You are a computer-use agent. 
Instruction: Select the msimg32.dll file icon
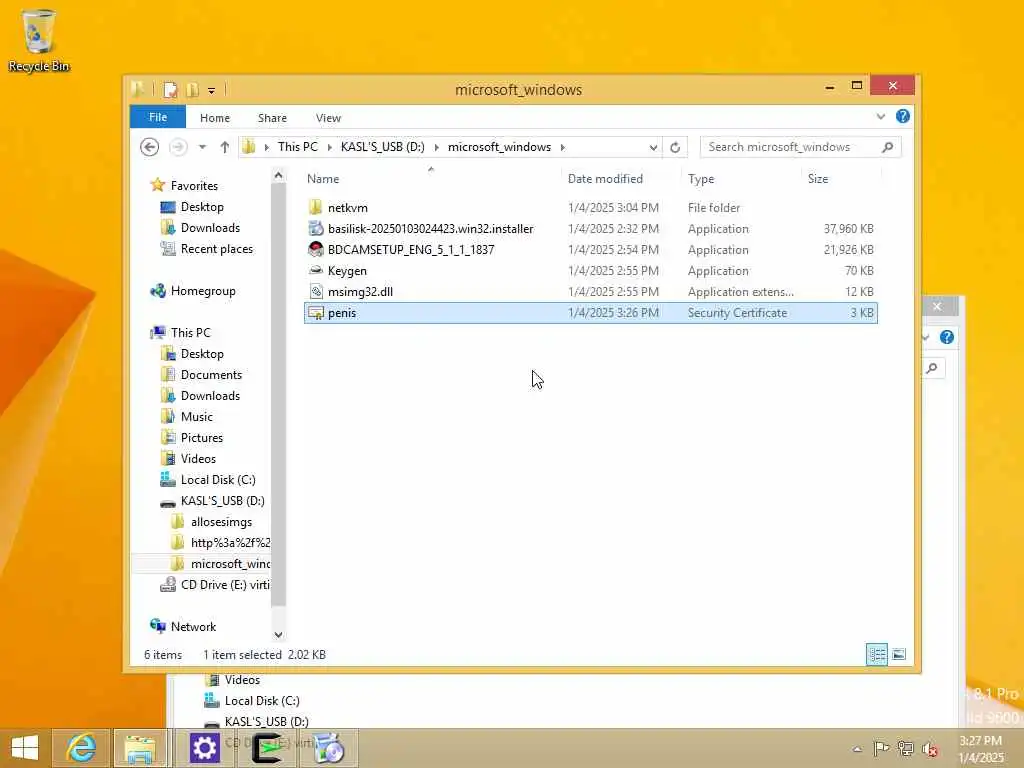(315, 292)
